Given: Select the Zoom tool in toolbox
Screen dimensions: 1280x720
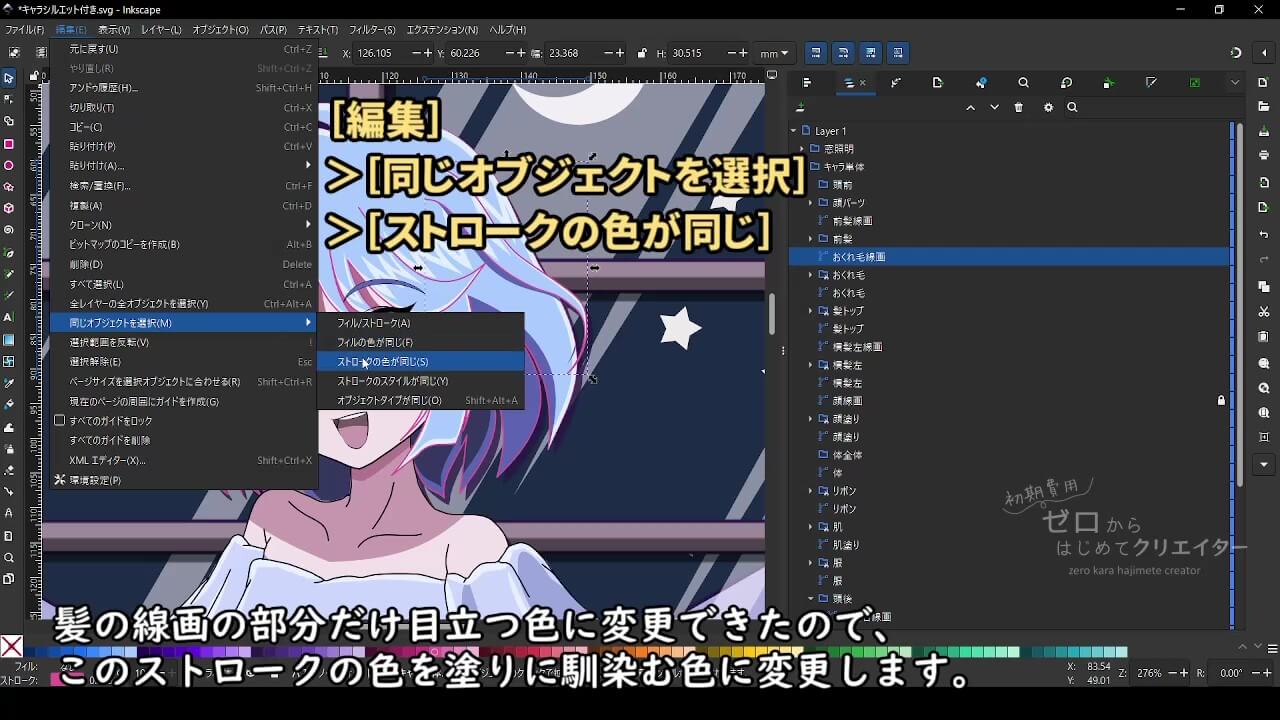Looking at the screenshot, I should click(9, 557).
